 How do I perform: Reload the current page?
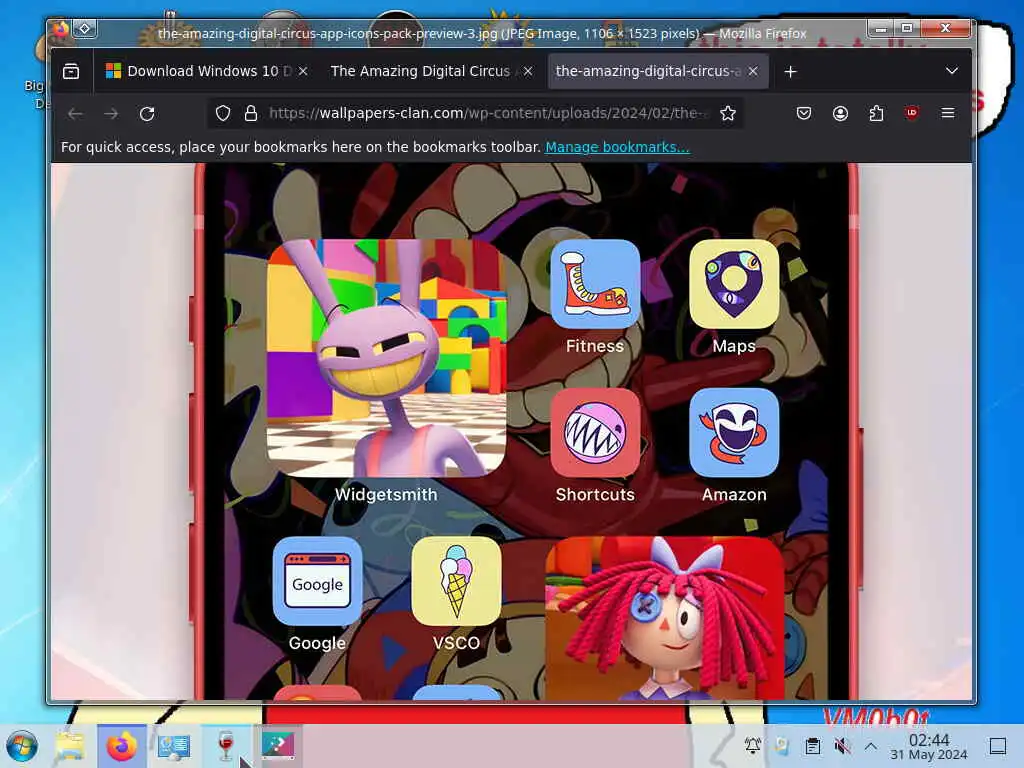[x=147, y=114]
